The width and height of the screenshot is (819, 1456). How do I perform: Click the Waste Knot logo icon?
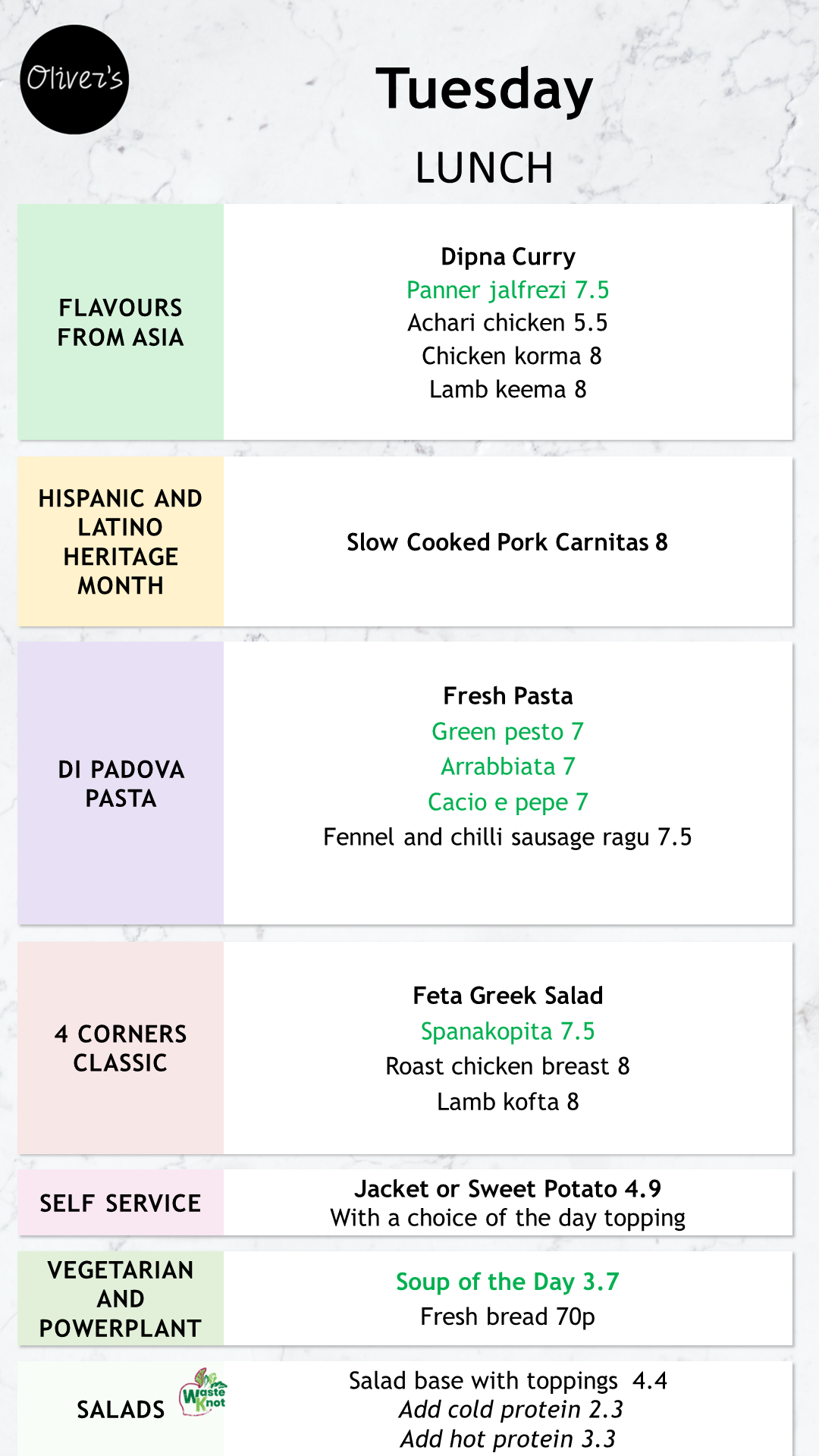pos(202,1392)
